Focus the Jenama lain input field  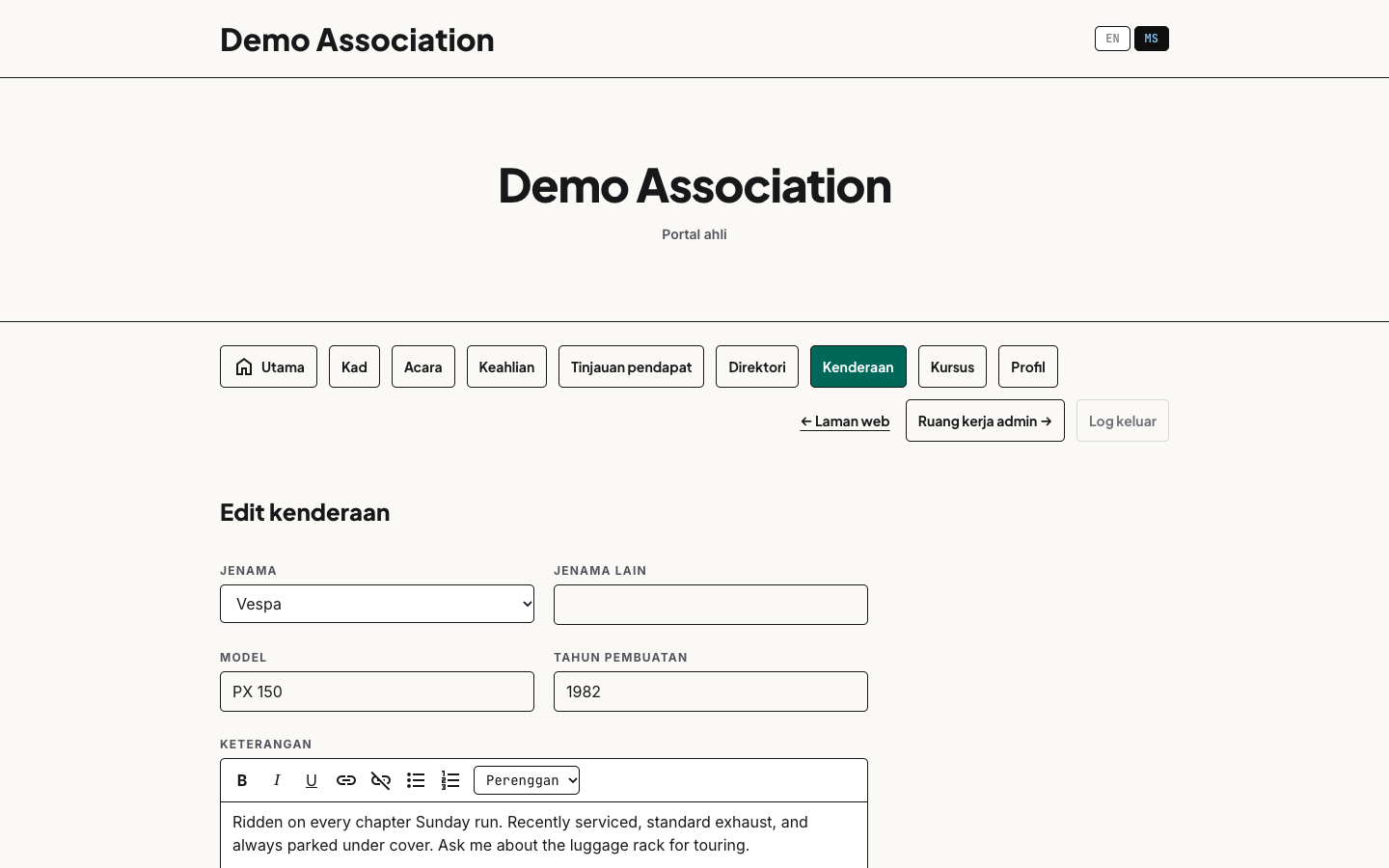pos(711,605)
